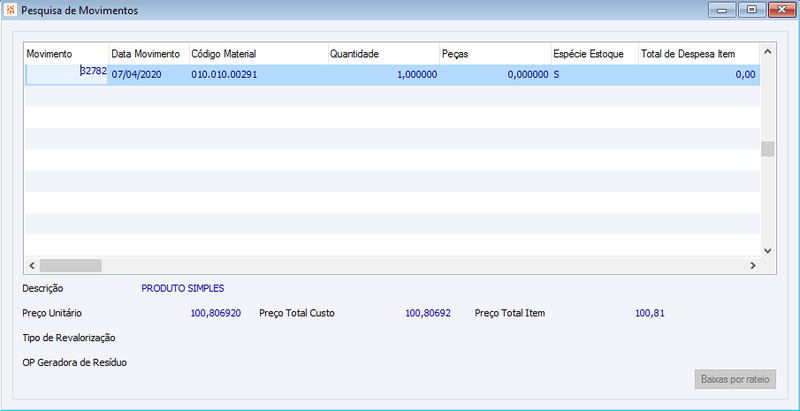800x411 pixels.
Task: Click the Descrição label
Action: tap(43, 289)
